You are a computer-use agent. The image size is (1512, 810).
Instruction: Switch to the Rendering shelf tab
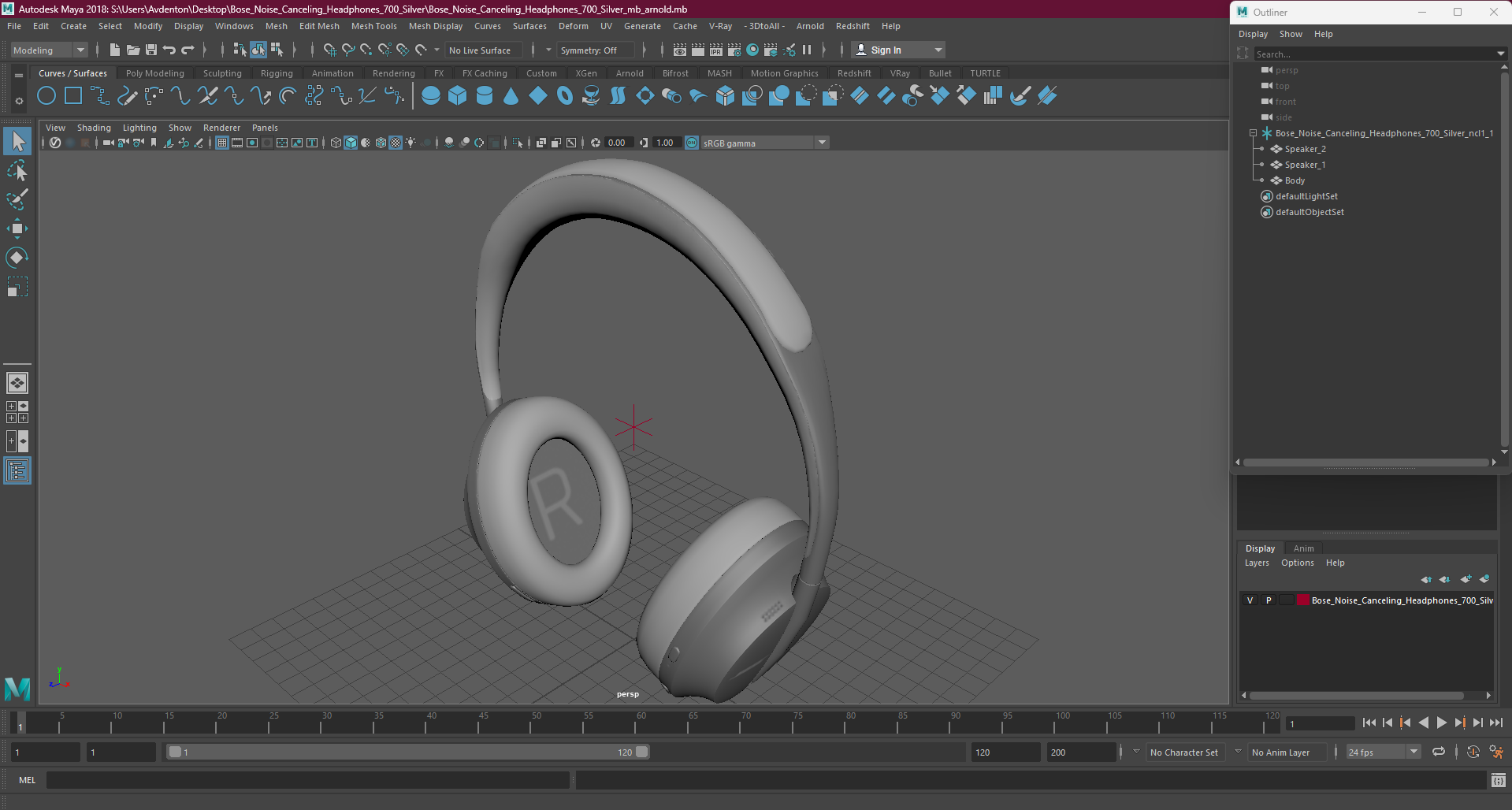coord(393,73)
